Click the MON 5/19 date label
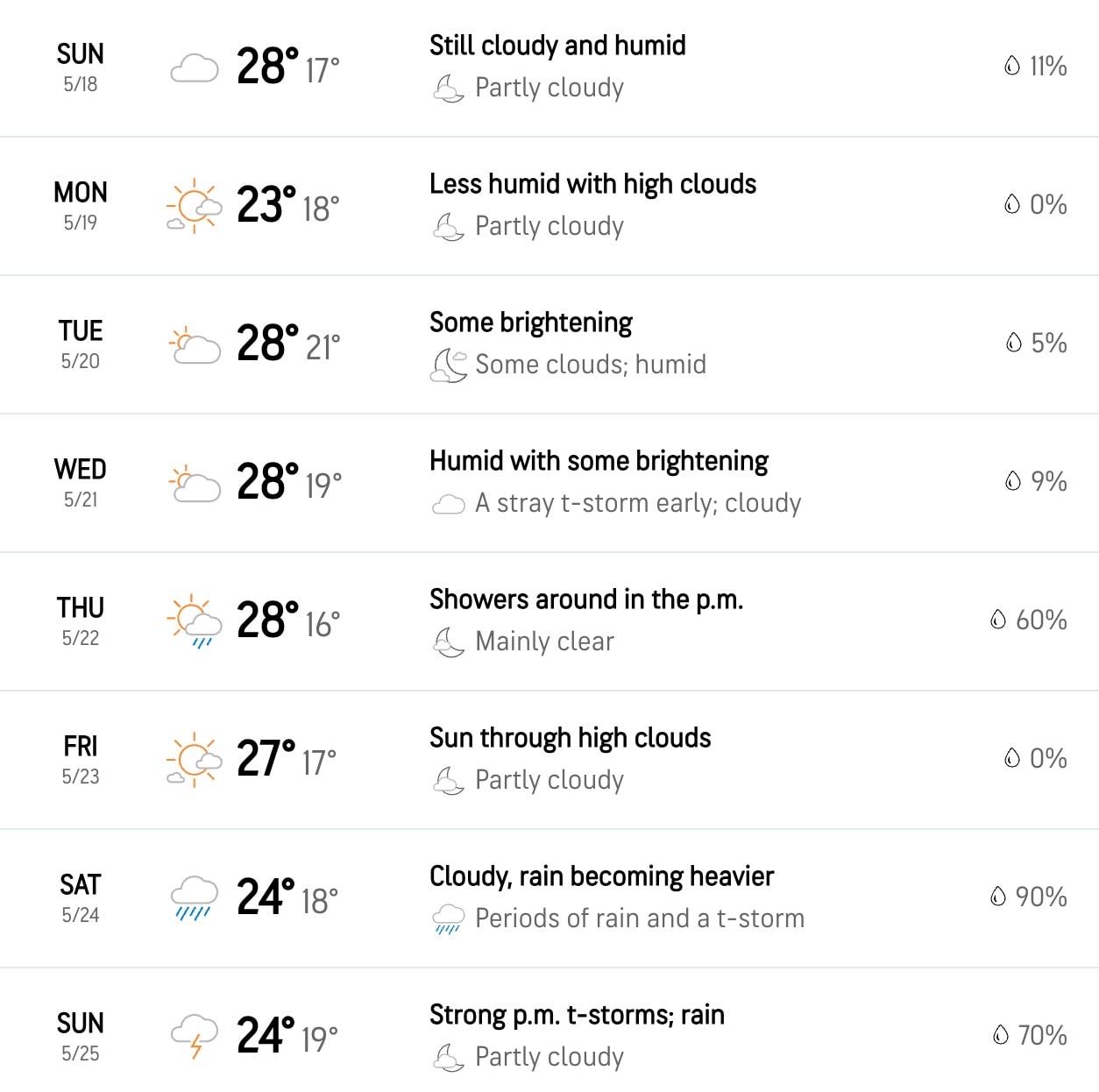This screenshot has width=1099, height=1092. tap(80, 204)
